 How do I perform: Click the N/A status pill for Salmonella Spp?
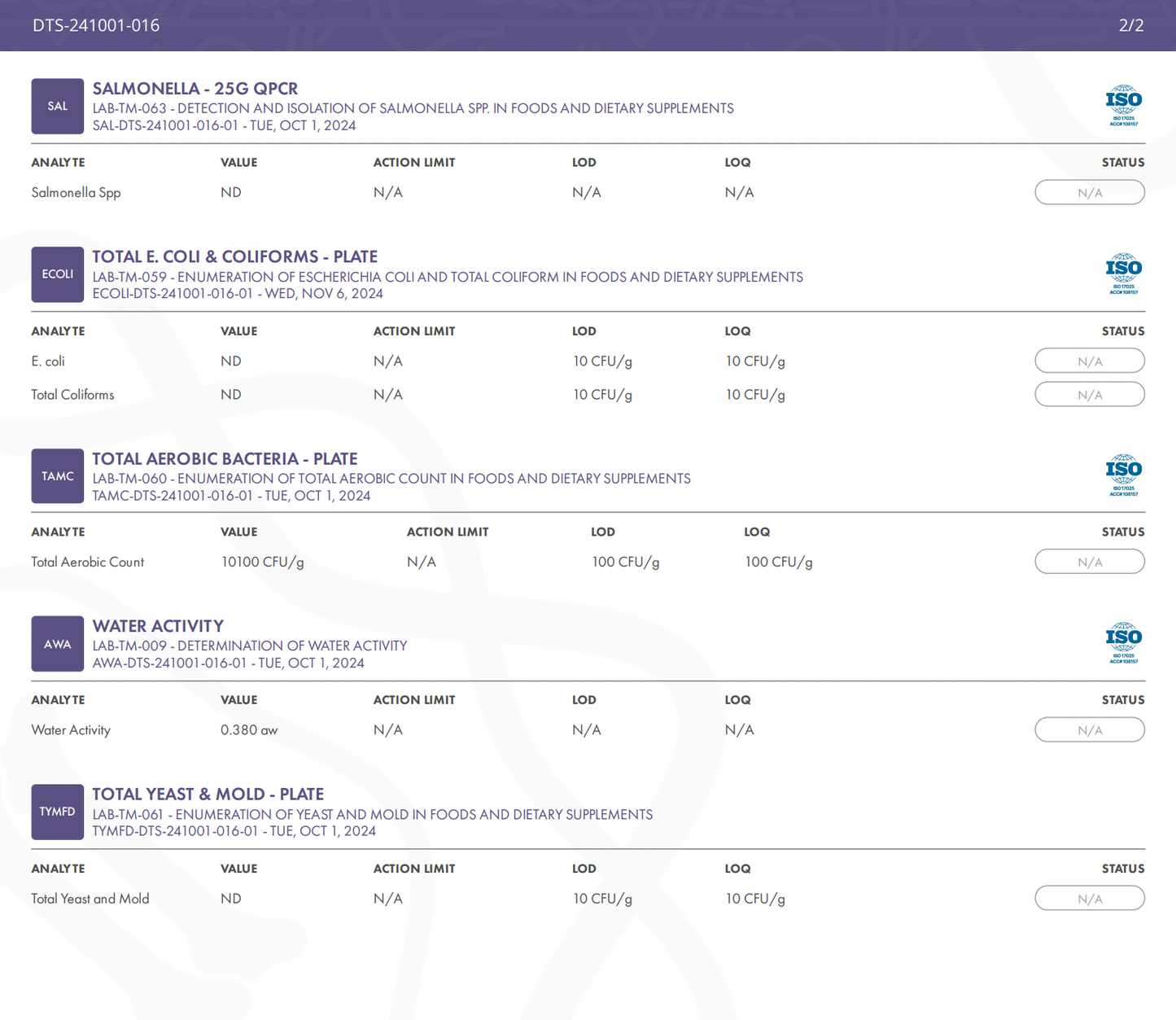(1089, 193)
